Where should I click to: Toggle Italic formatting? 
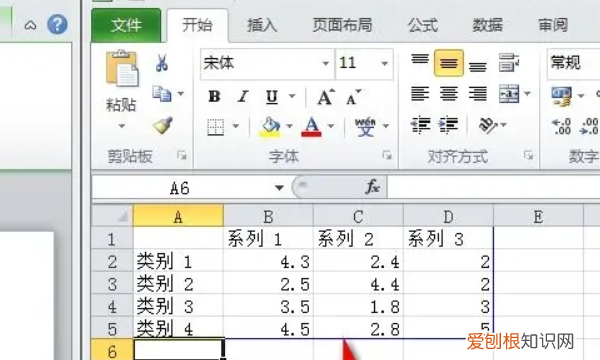[243, 96]
